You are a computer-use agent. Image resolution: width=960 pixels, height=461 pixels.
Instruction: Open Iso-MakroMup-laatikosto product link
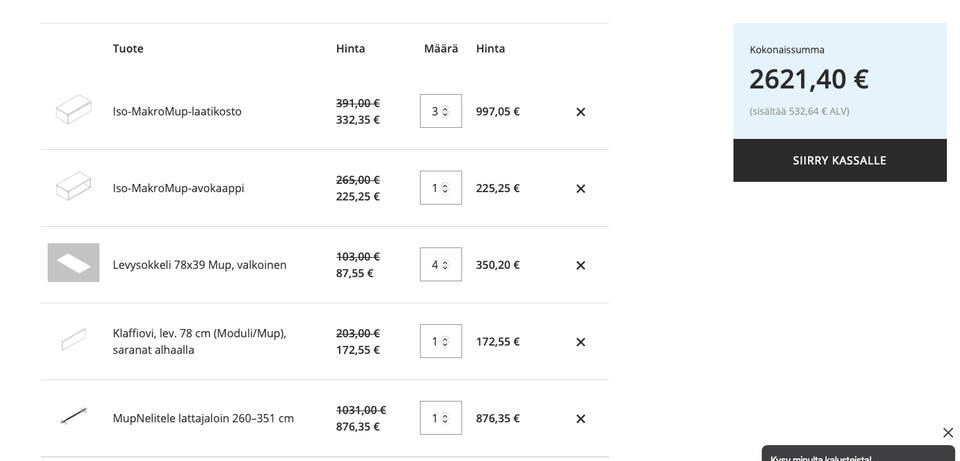[x=177, y=111]
